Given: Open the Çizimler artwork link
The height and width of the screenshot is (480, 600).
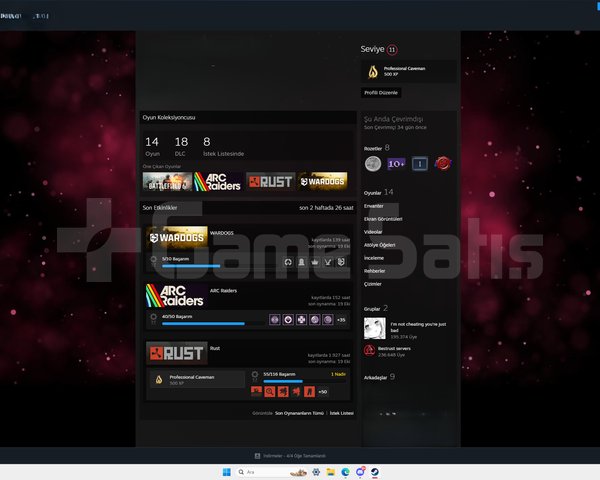Looking at the screenshot, I should [373, 284].
